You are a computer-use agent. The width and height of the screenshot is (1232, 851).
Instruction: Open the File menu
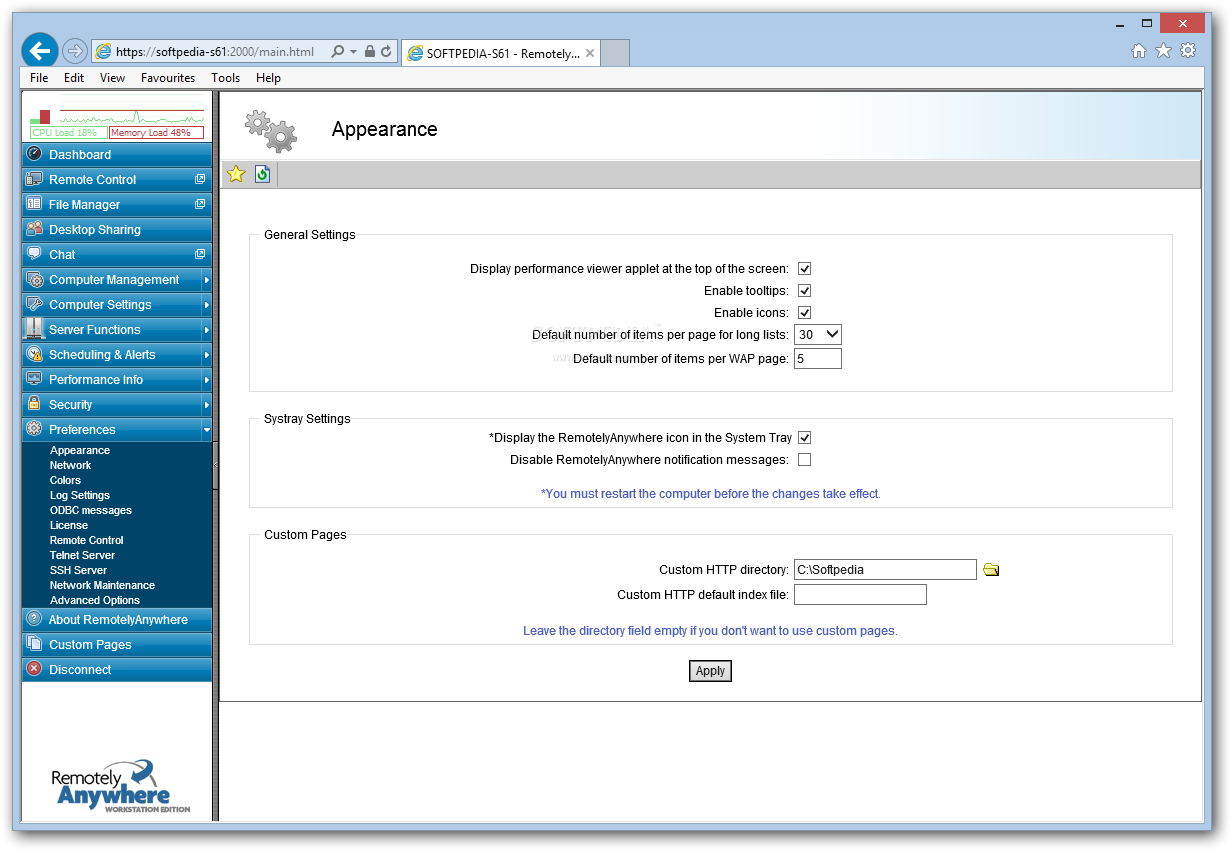pos(39,78)
